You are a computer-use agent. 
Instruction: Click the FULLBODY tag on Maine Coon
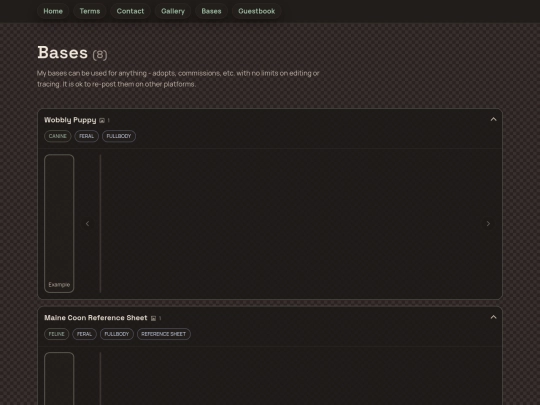click(x=117, y=334)
